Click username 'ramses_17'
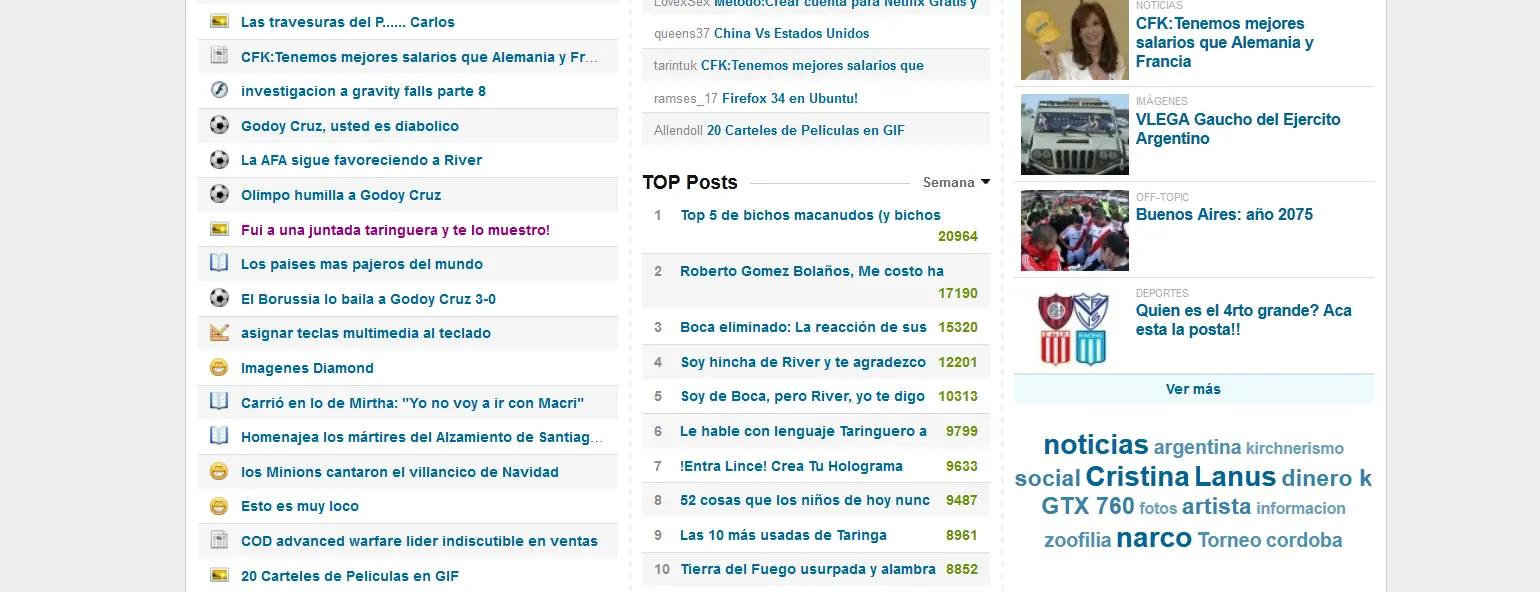This screenshot has width=1540, height=592. [686, 98]
